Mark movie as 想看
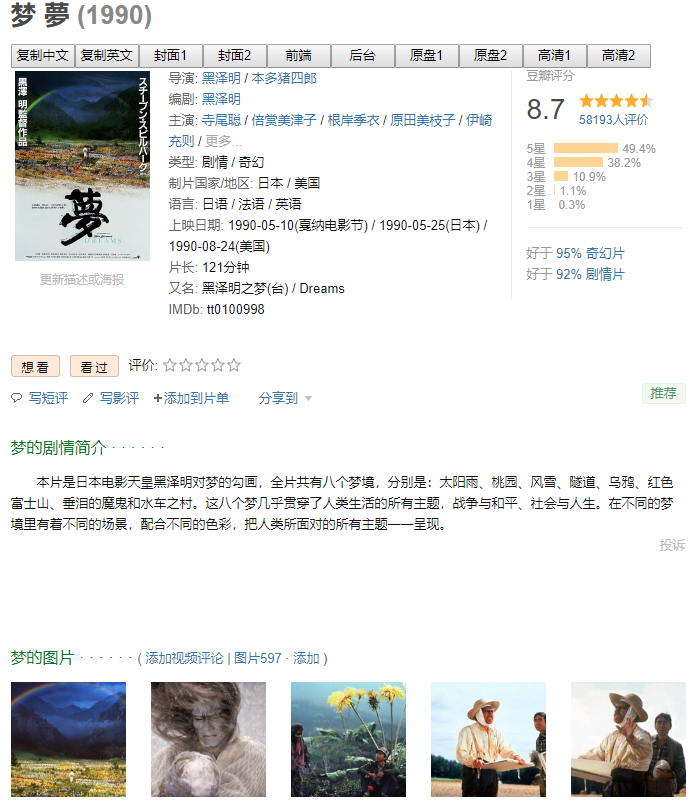Viewport: 694px width, 807px height. coord(36,366)
